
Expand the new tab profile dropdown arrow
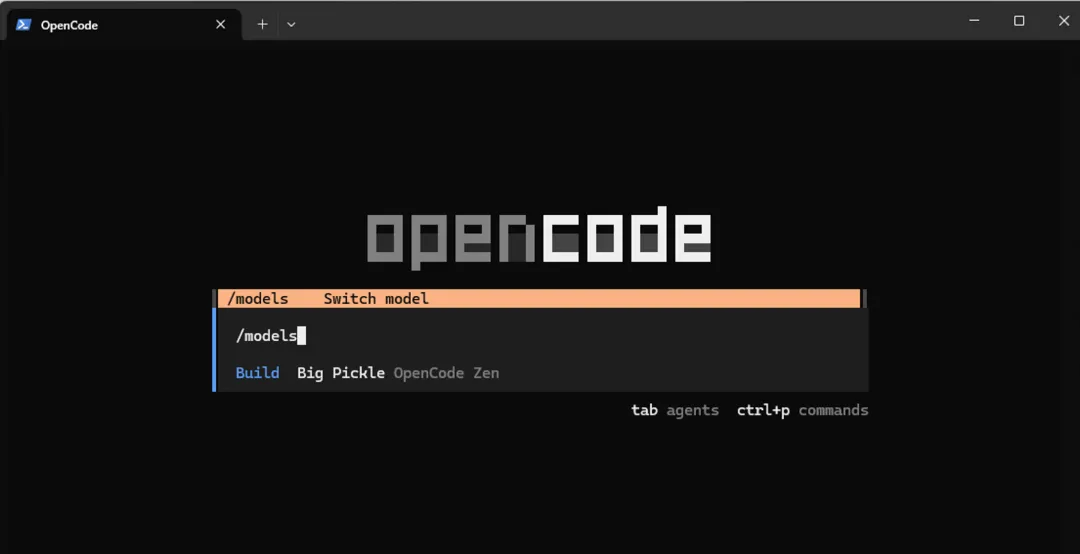[291, 25]
